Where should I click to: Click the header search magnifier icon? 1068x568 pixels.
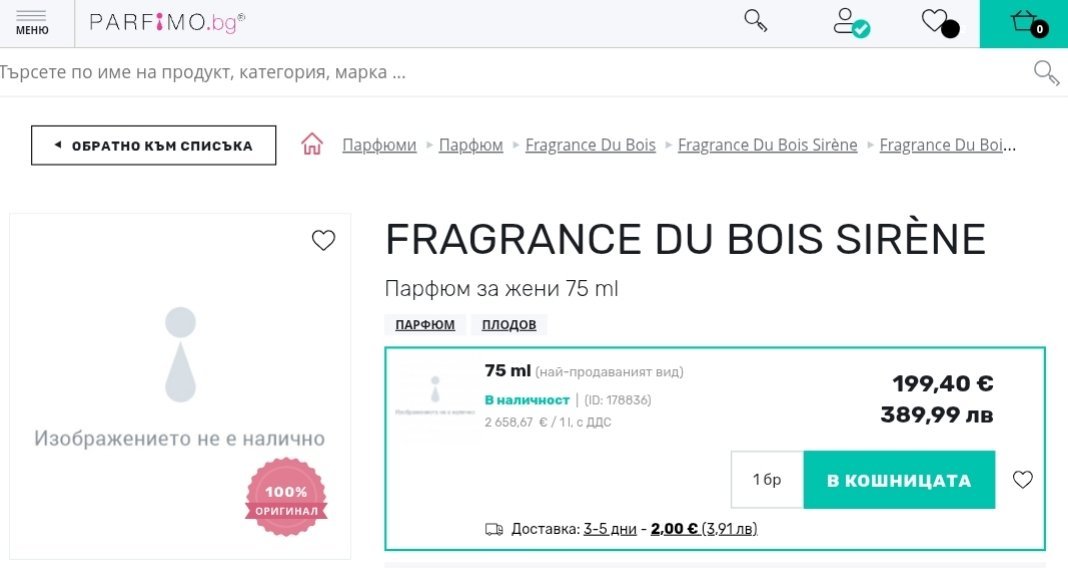(x=756, y=21)
